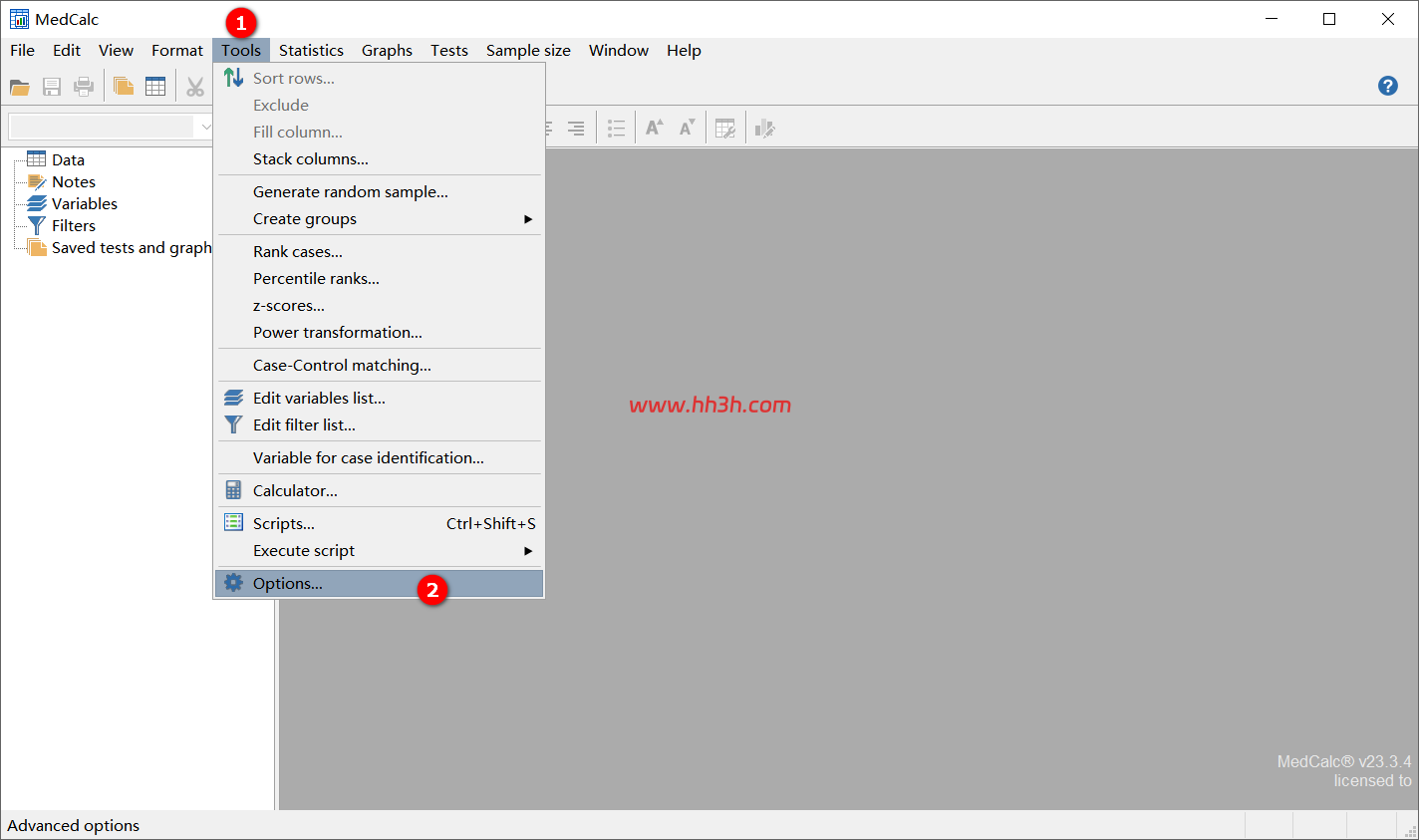This screenshot has width=1419, height=840.
Task: Click the font name input field
Action: (x=102, y=127)
